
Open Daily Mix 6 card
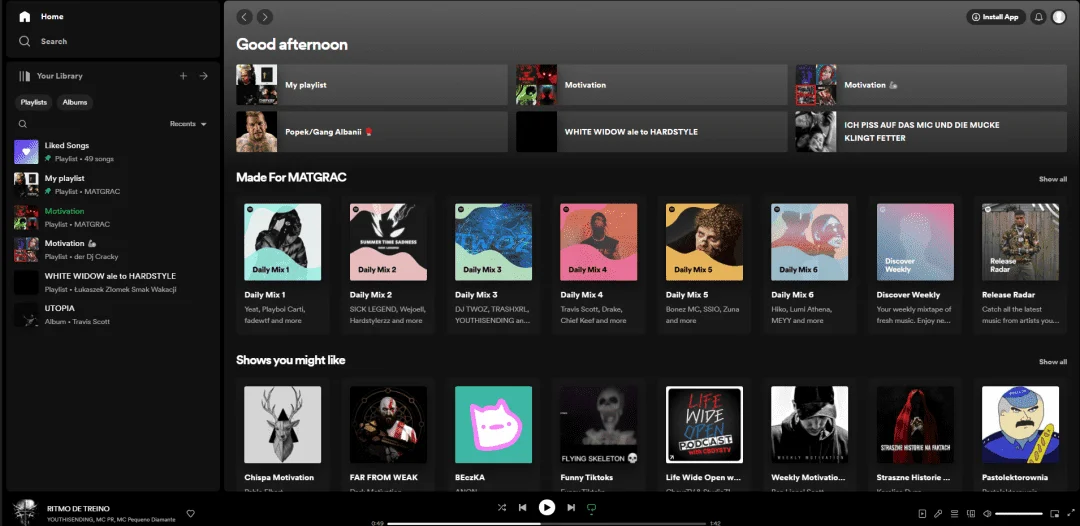click(809, 264)
